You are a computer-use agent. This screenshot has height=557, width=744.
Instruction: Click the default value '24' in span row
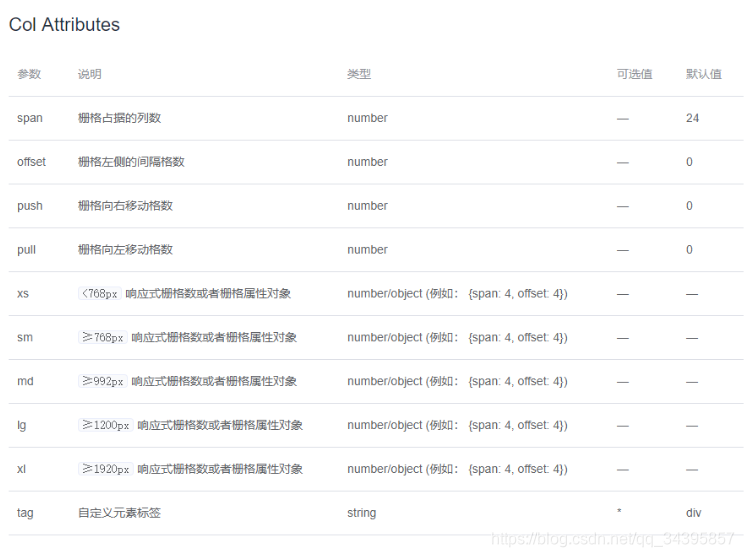[692, 118]
